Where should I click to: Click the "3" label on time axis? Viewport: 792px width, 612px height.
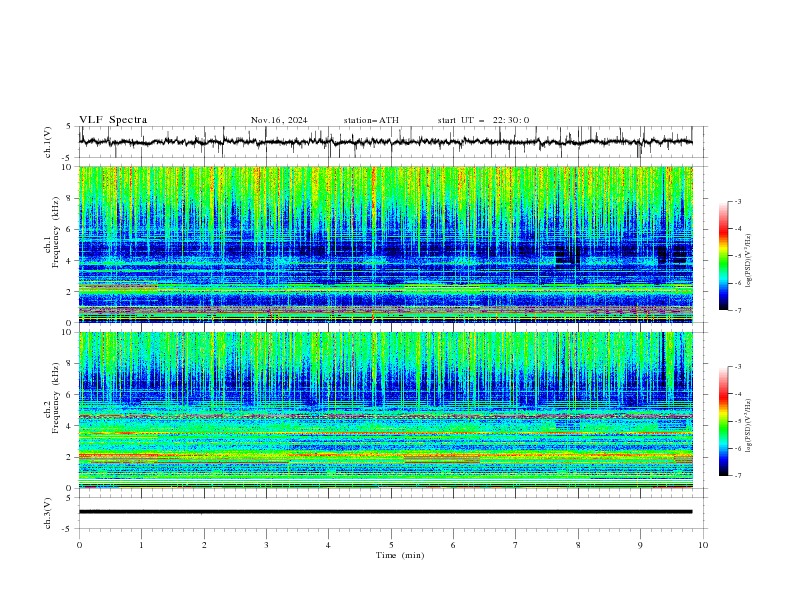[266, 545]
